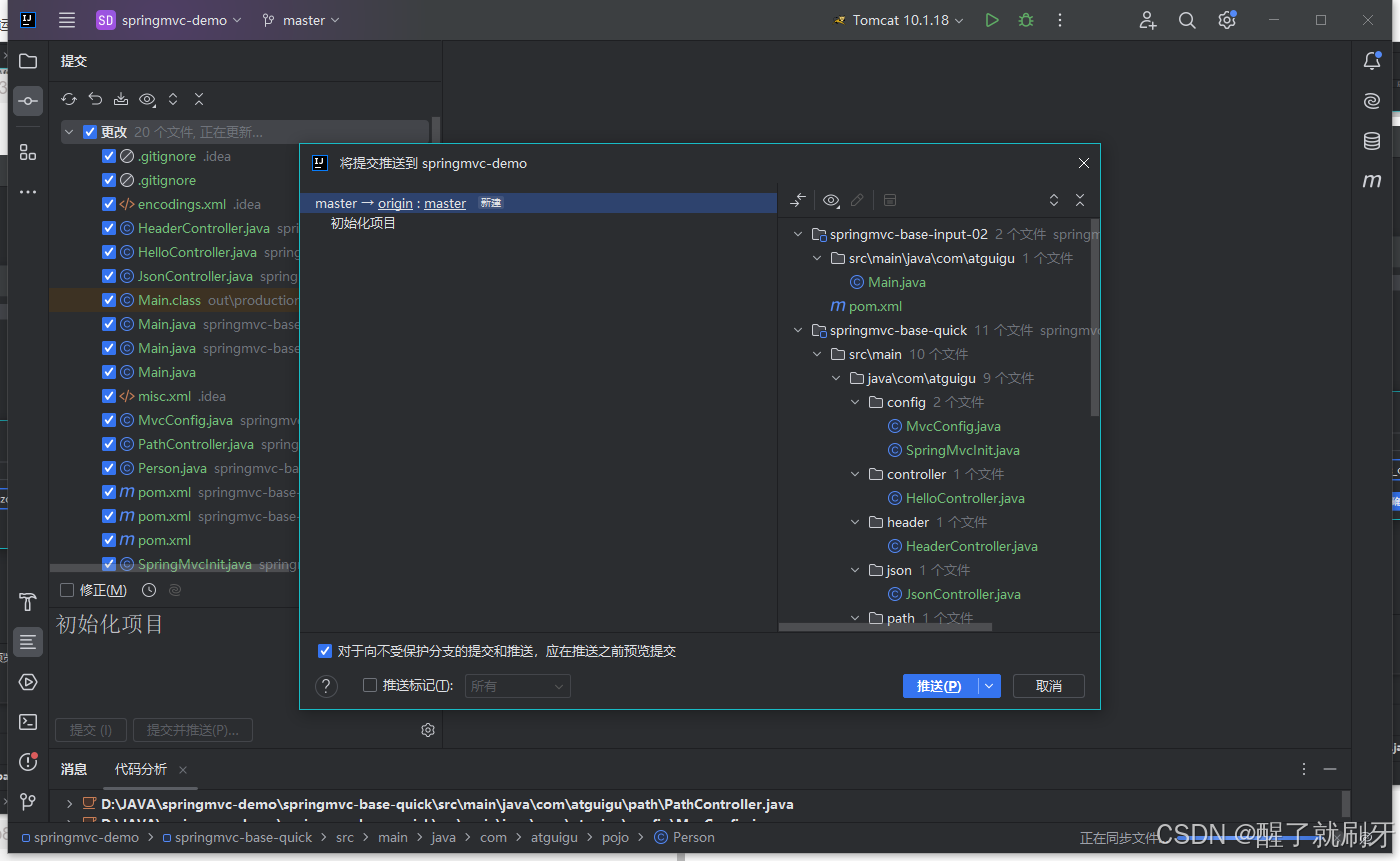Collapse the springmvc-base-input-02 tree node

(x=798, y=234)
